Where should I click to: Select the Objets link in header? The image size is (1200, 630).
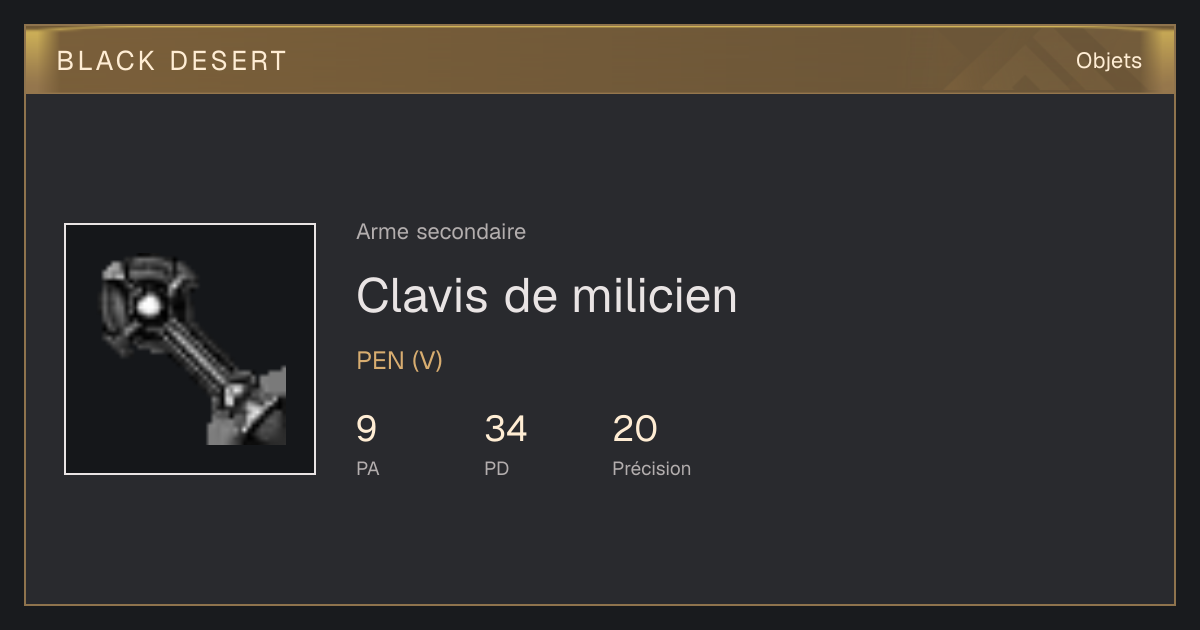click(1109, 61)
